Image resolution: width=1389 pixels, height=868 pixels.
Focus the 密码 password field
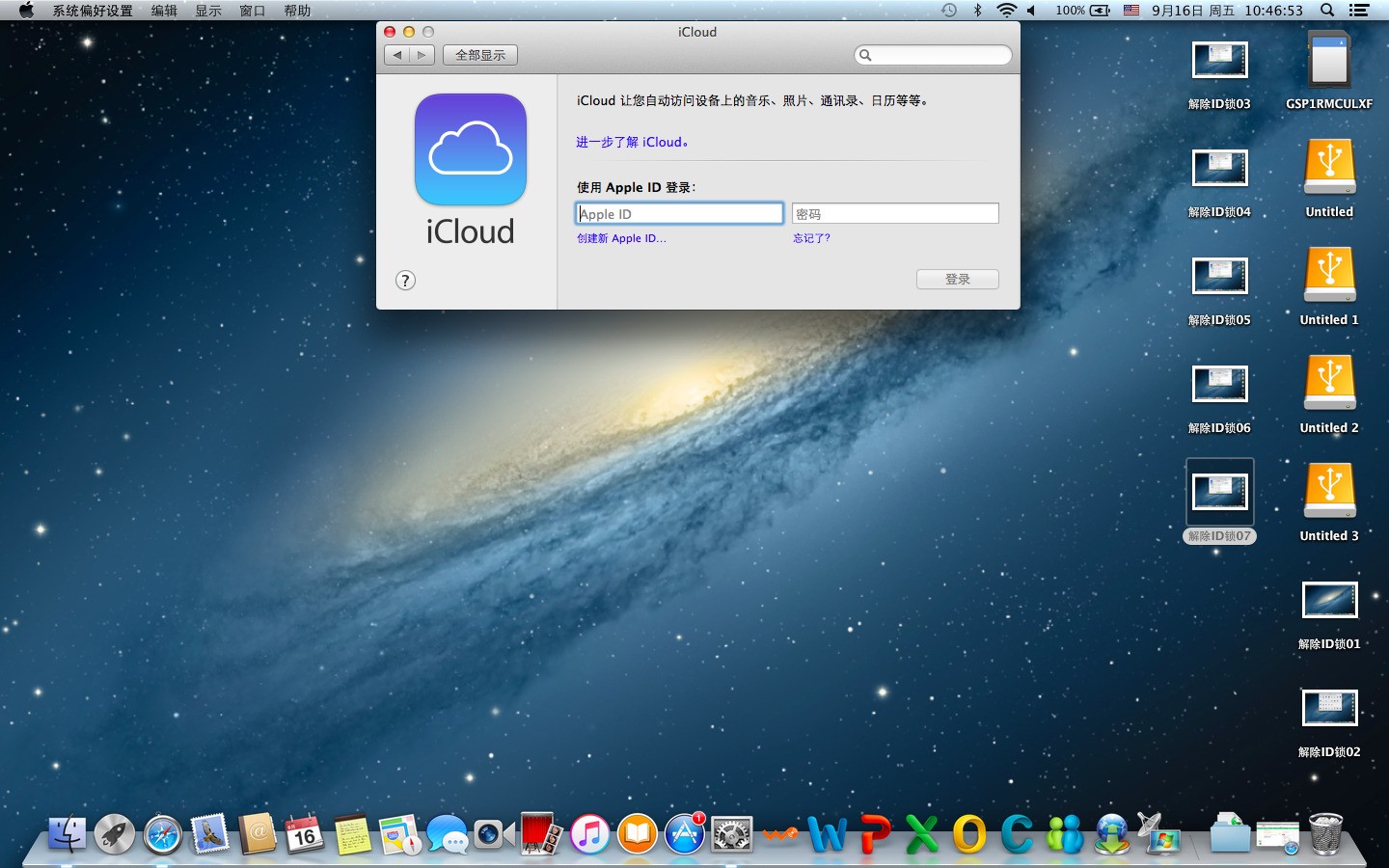[895, 213]
